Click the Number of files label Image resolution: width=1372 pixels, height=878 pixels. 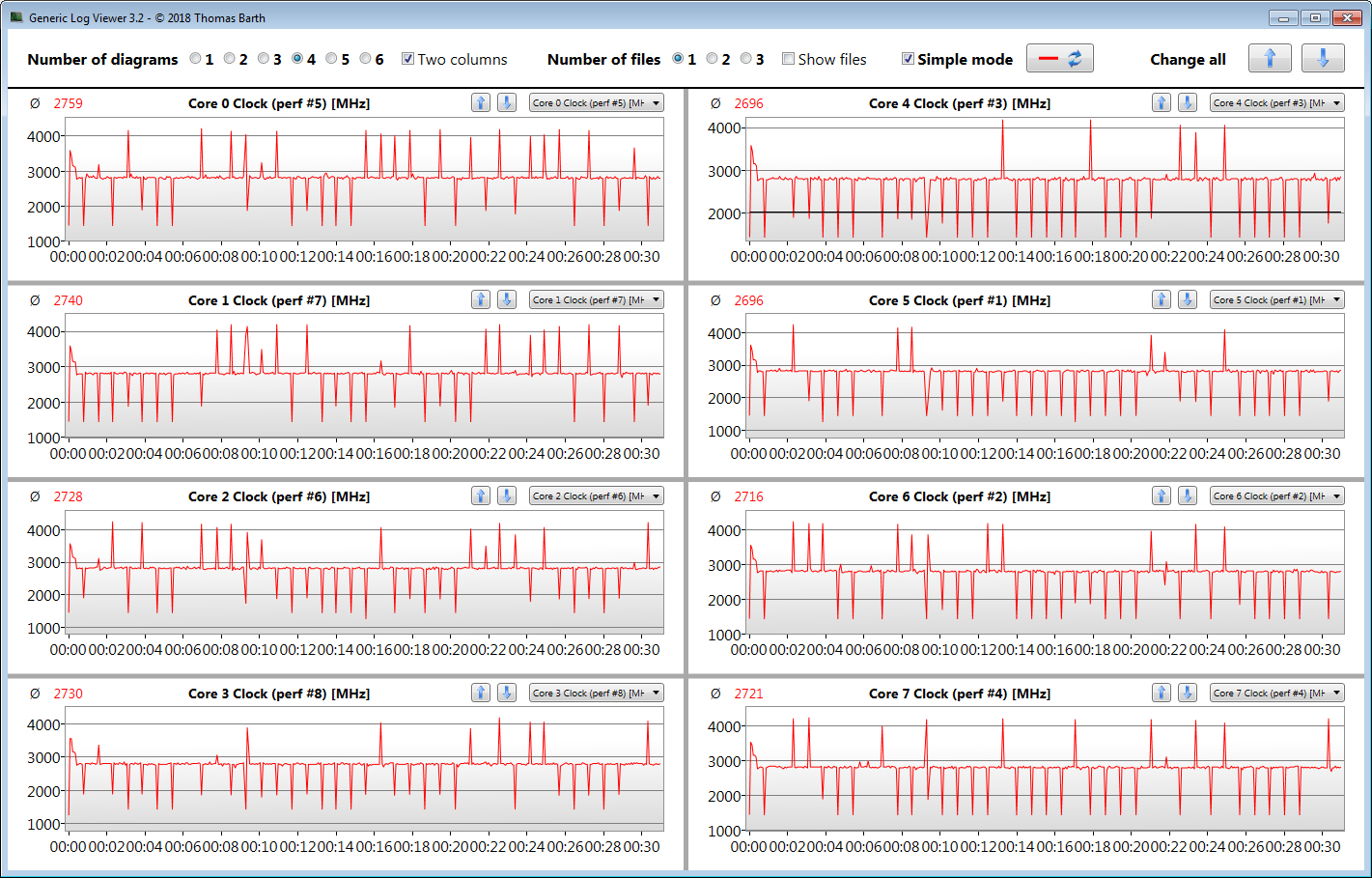603,59
